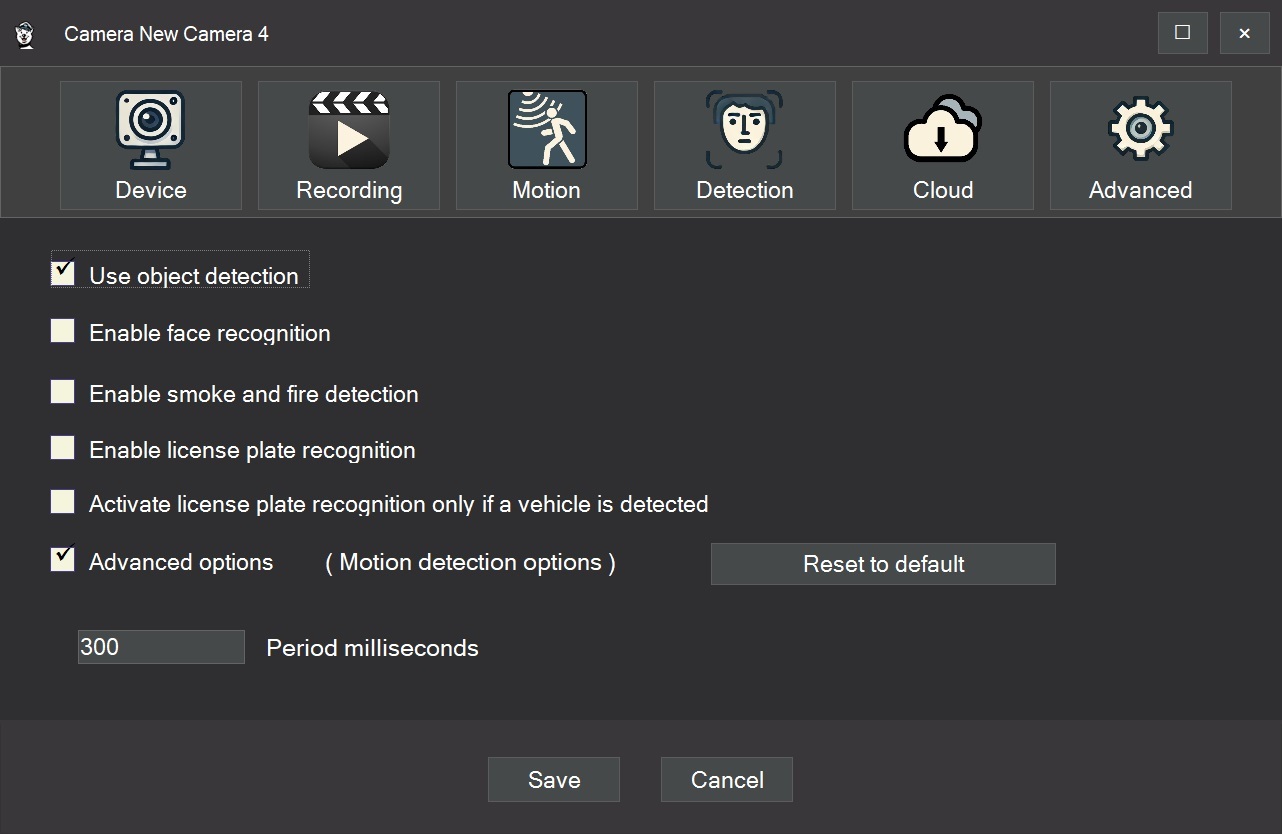Click Reset to default button
1282x834 pixels.
pos(883,564)
